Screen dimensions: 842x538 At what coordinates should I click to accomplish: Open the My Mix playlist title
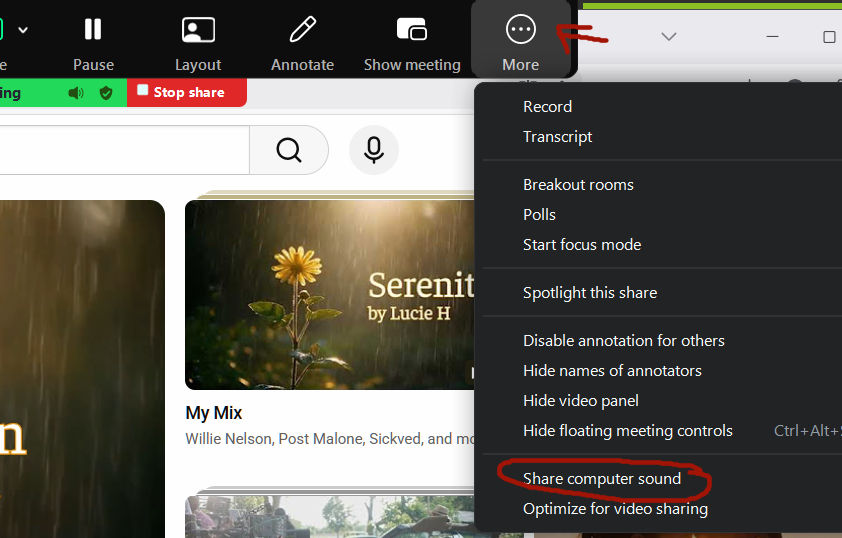pyautogui.click(x=214, y=413)
